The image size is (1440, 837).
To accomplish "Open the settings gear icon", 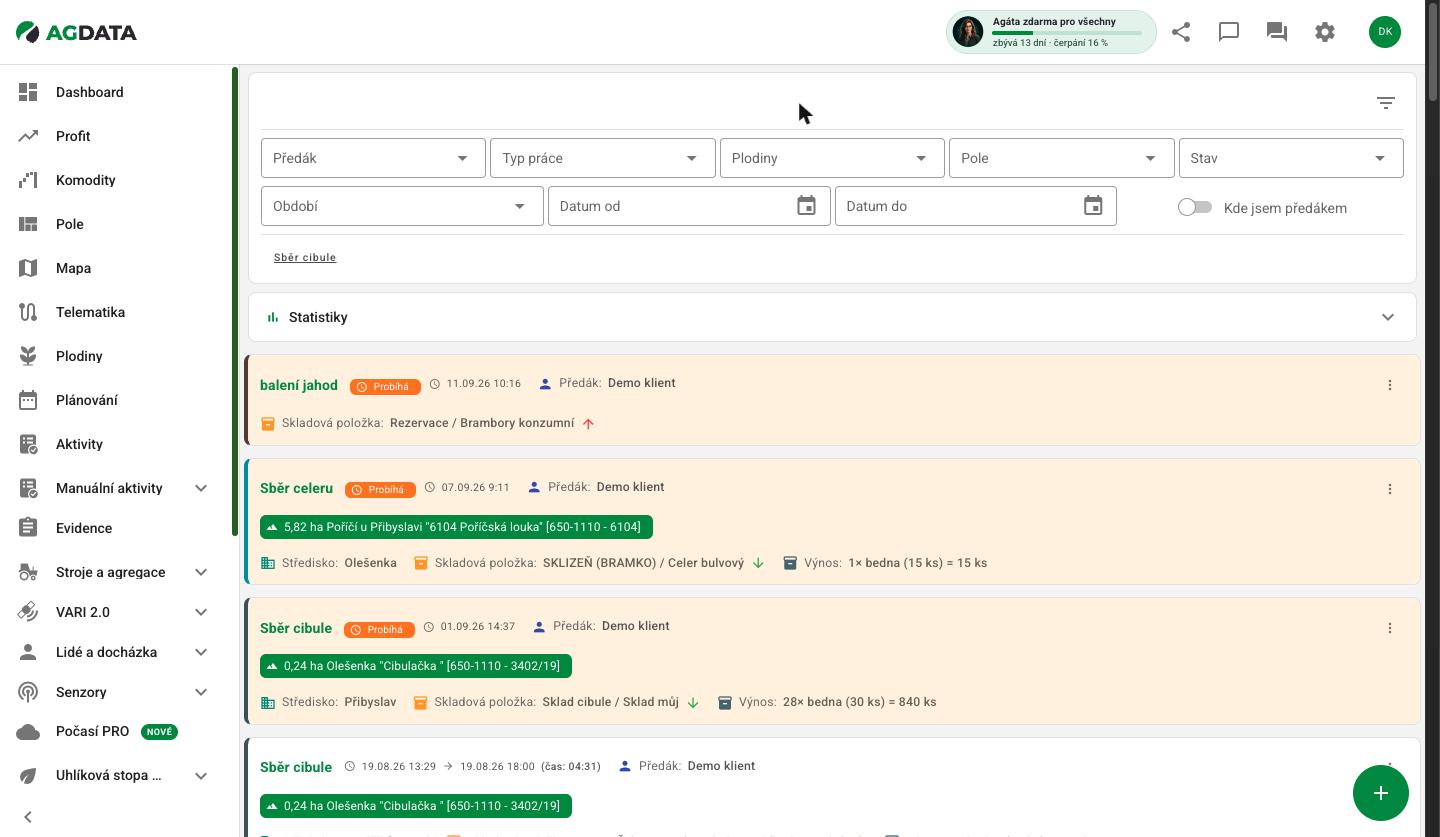I will (x=1325, y=32).
